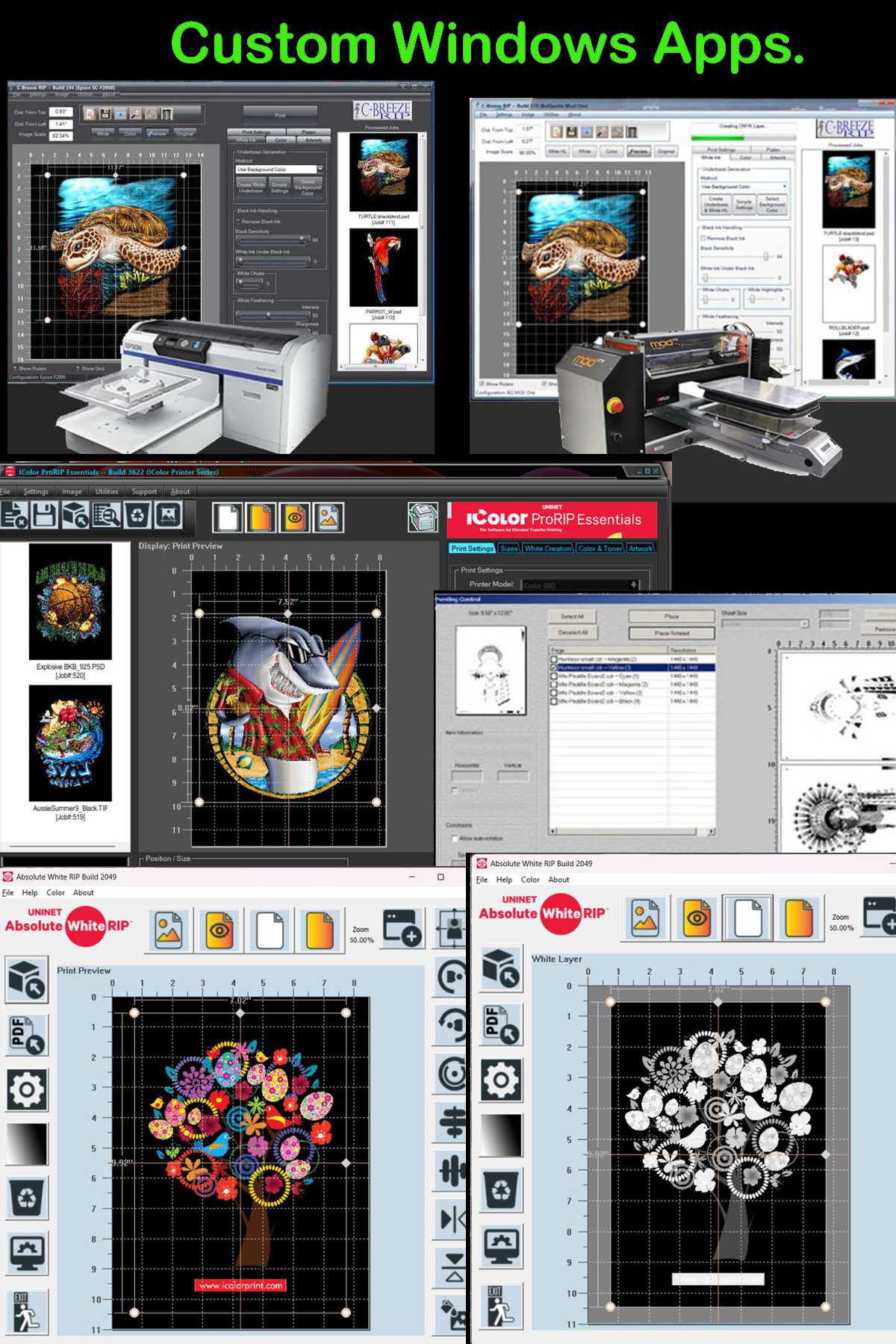Image resolution: width=896 pixels, height=1344 pixels.
Task: Click the EXIT icon in White Layer window
Action: tap(501, 1305)
